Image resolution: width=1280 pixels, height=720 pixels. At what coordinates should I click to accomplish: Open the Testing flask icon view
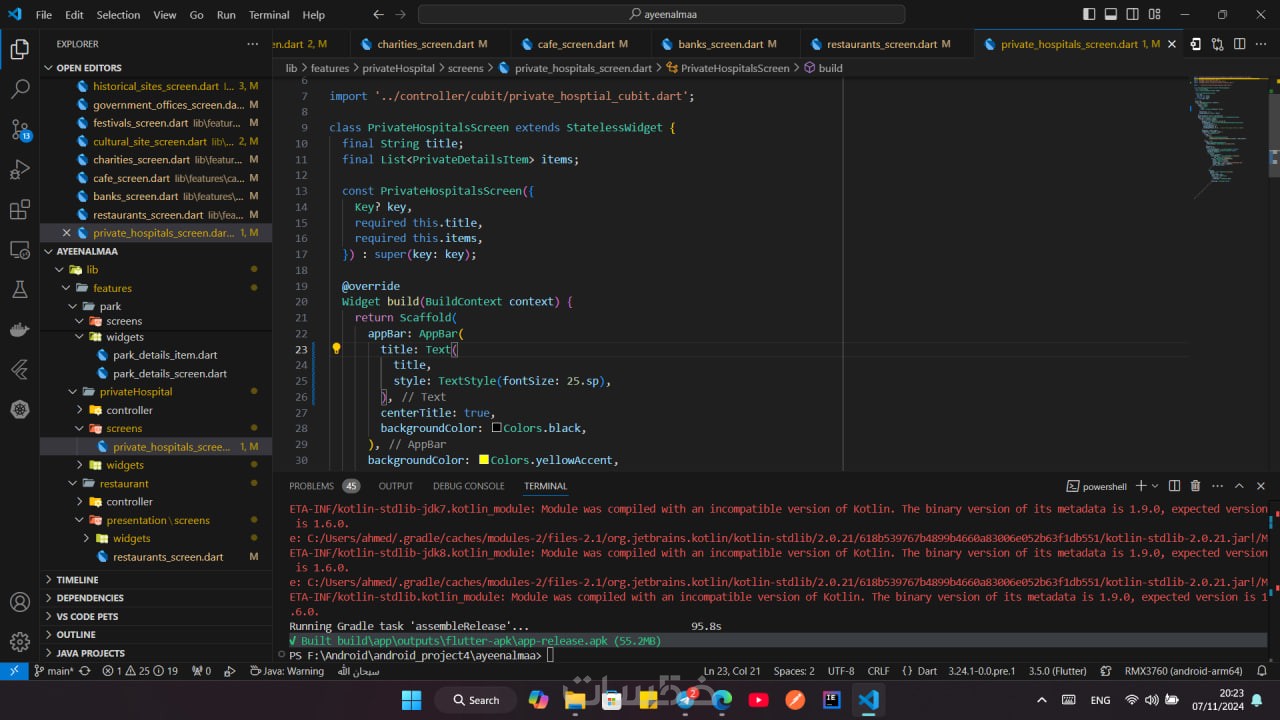(x=20, y=290)
